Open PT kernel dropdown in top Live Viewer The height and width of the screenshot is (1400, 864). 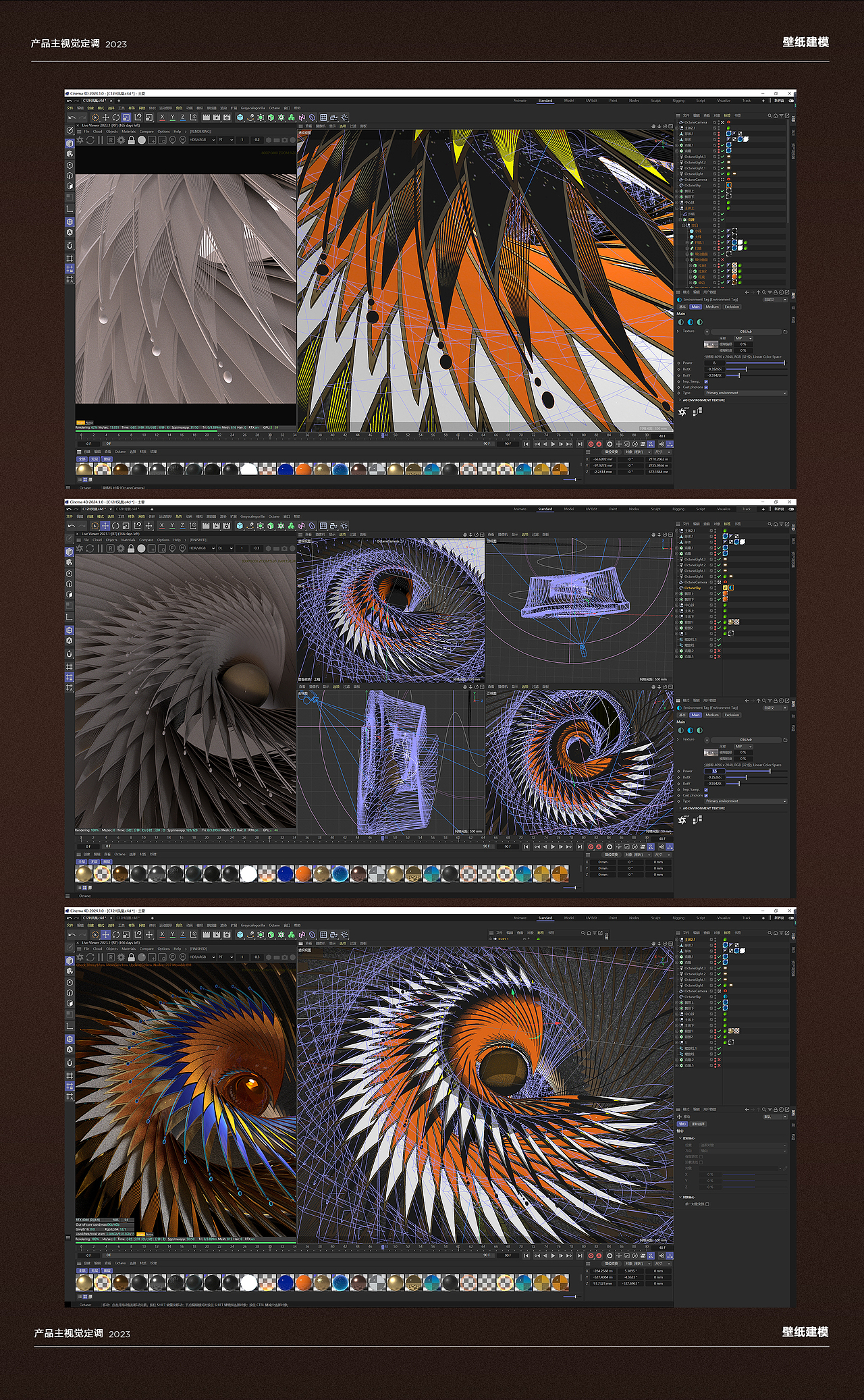pyautogui.click(x=225, y=140)
